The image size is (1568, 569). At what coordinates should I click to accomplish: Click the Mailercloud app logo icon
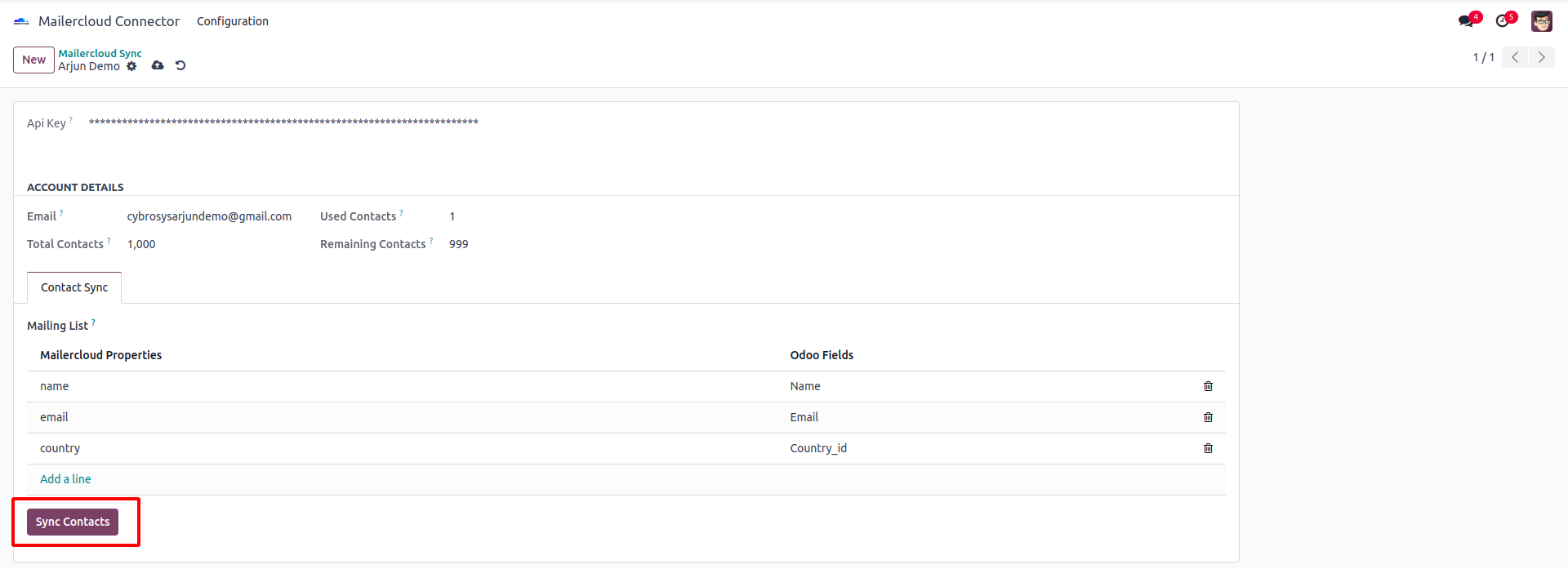[21, 21]
